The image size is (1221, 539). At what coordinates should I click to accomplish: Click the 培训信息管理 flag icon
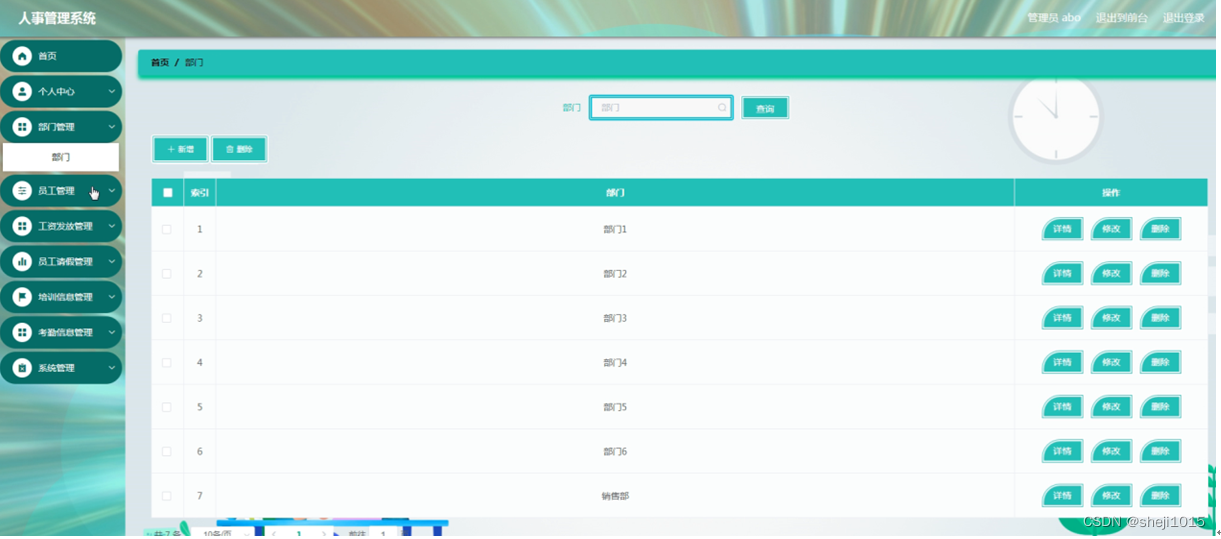(x=22, y=297)
